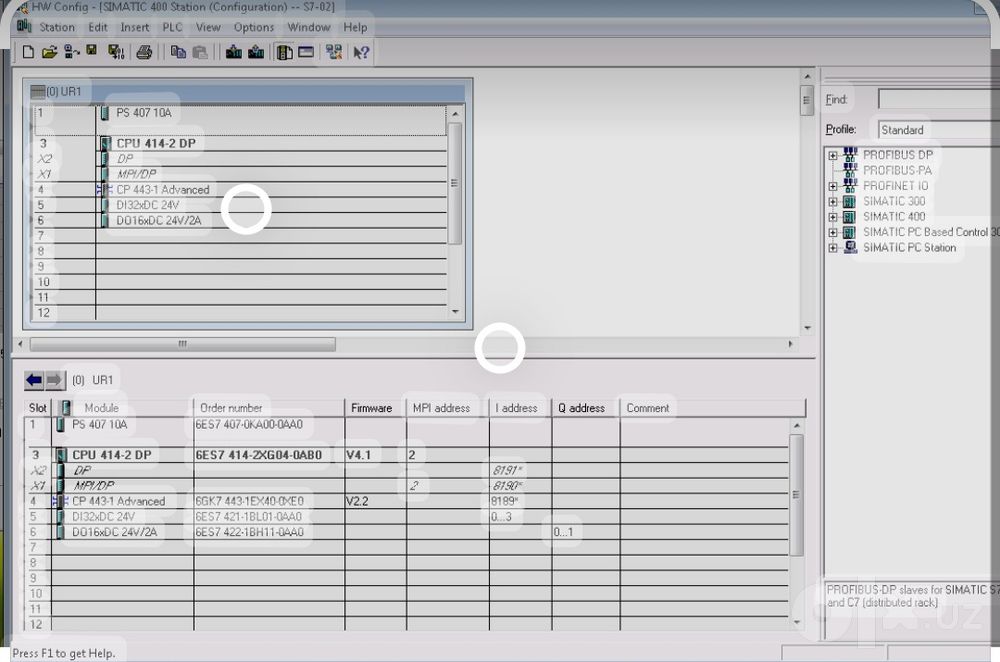Image resolution: width=1000 pixels, height=662 pixels.
Task: Expand the SIMATIC PC Station node
Action: (x=833, y=248)
